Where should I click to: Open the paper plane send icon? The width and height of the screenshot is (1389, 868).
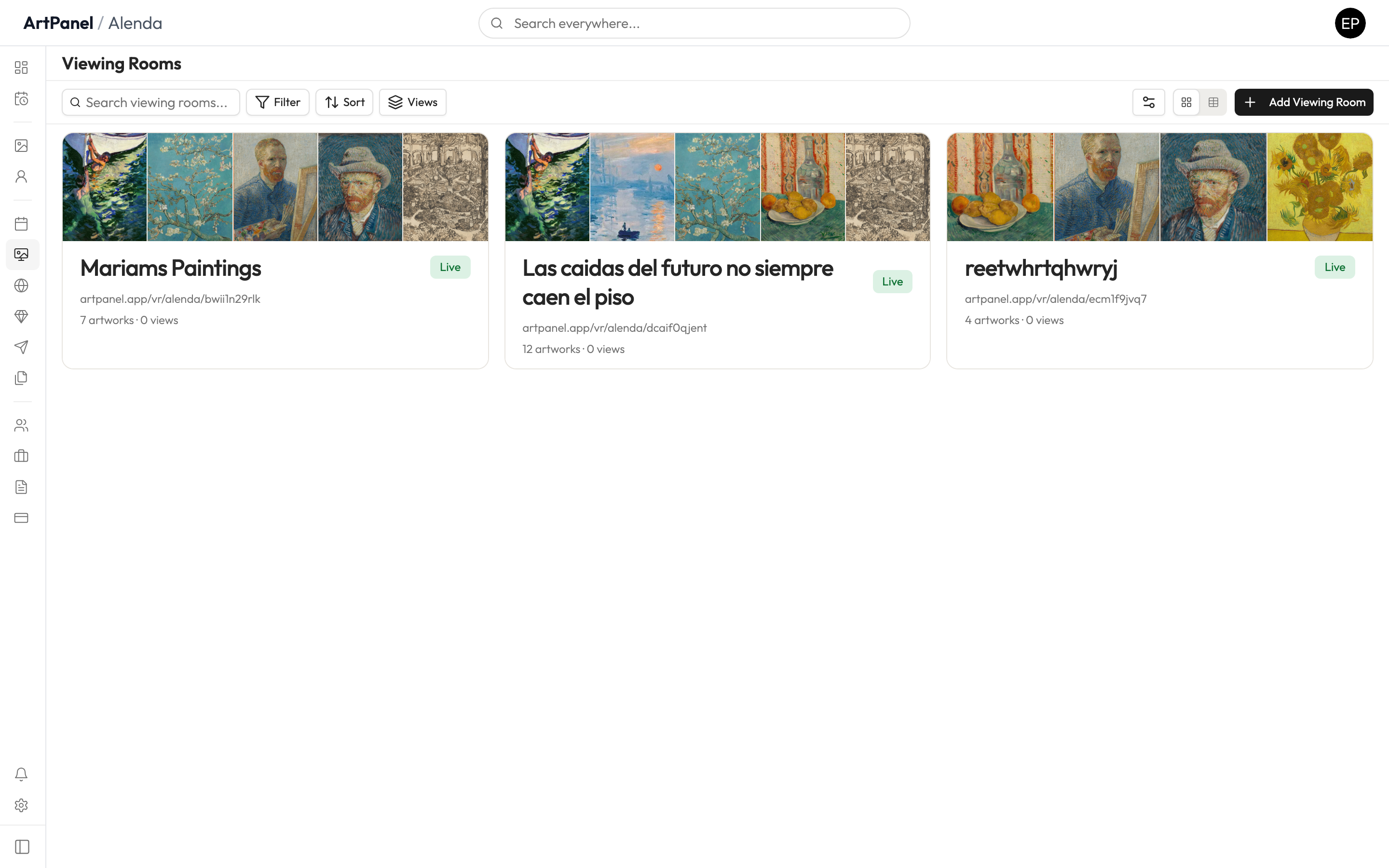click(21, 347)
